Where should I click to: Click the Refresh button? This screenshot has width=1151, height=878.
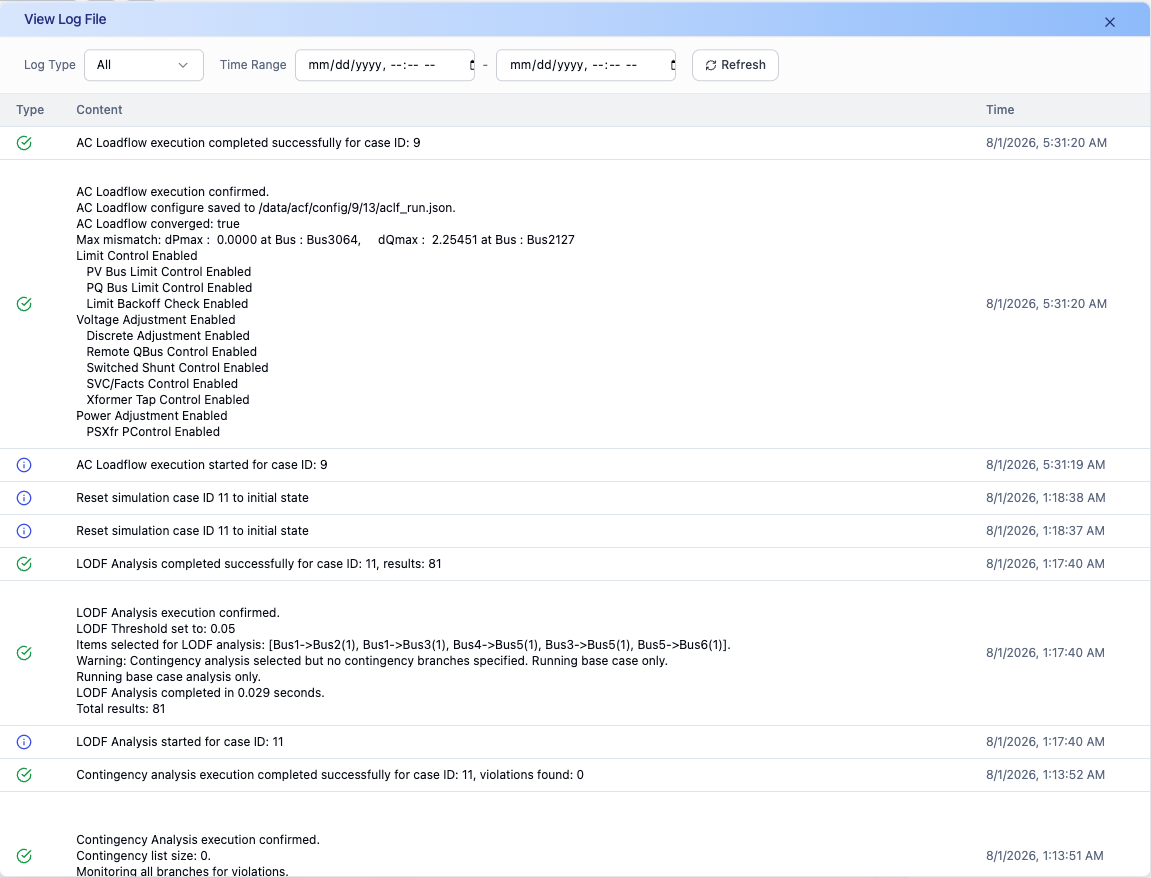735,65
